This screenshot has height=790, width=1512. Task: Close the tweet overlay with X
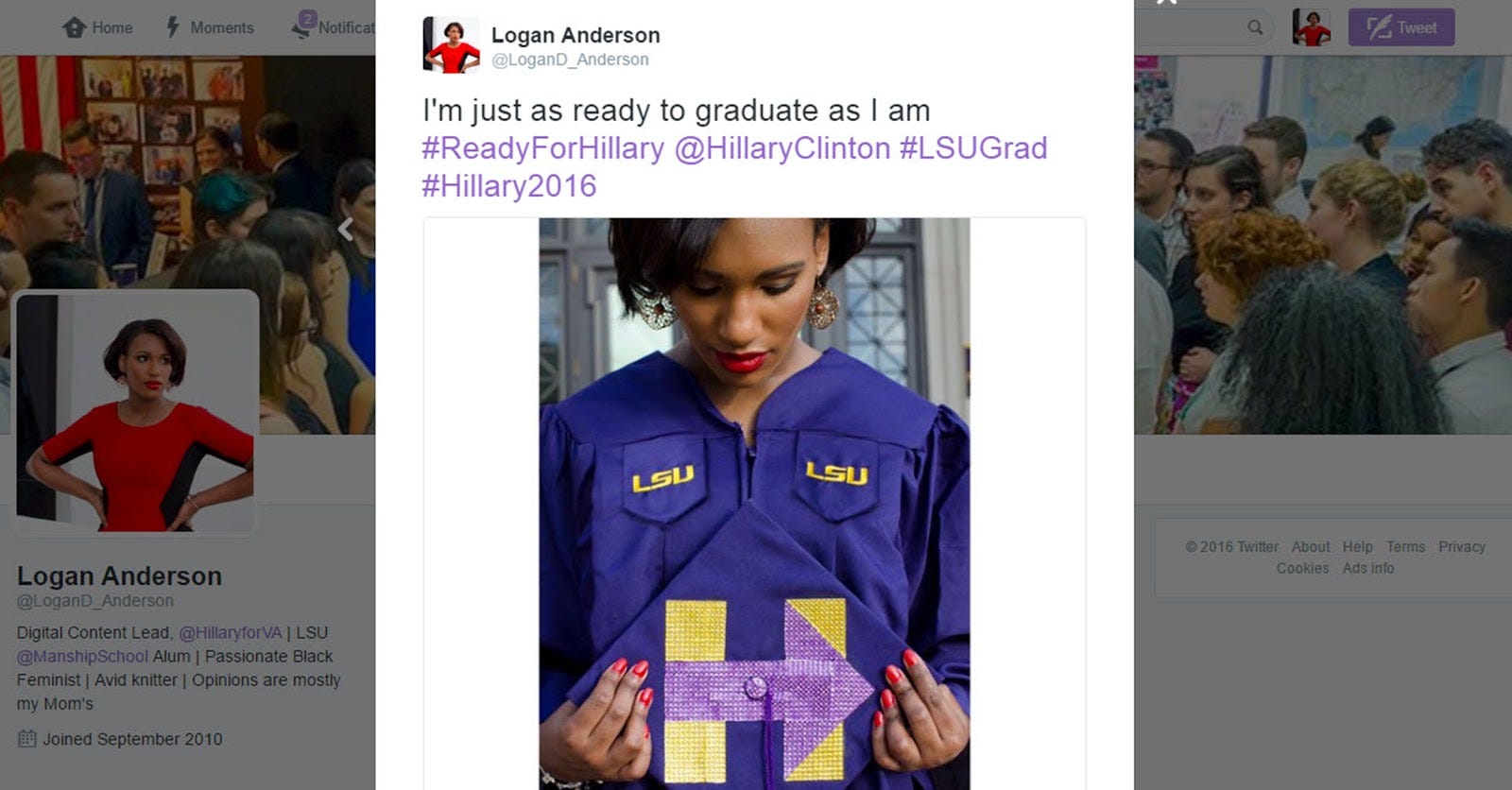pyautogui.click(x=1167, y=2)
